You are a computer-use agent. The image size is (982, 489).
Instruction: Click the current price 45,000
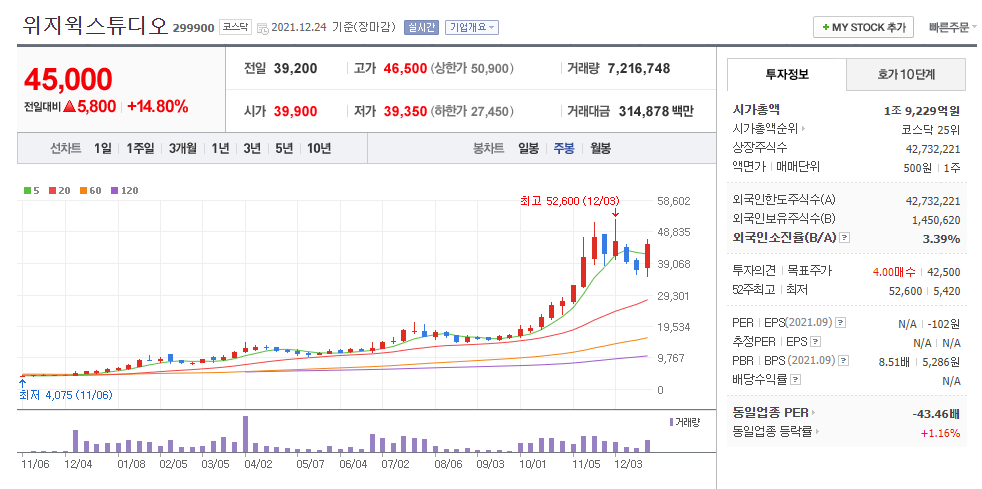coord(68,79)
